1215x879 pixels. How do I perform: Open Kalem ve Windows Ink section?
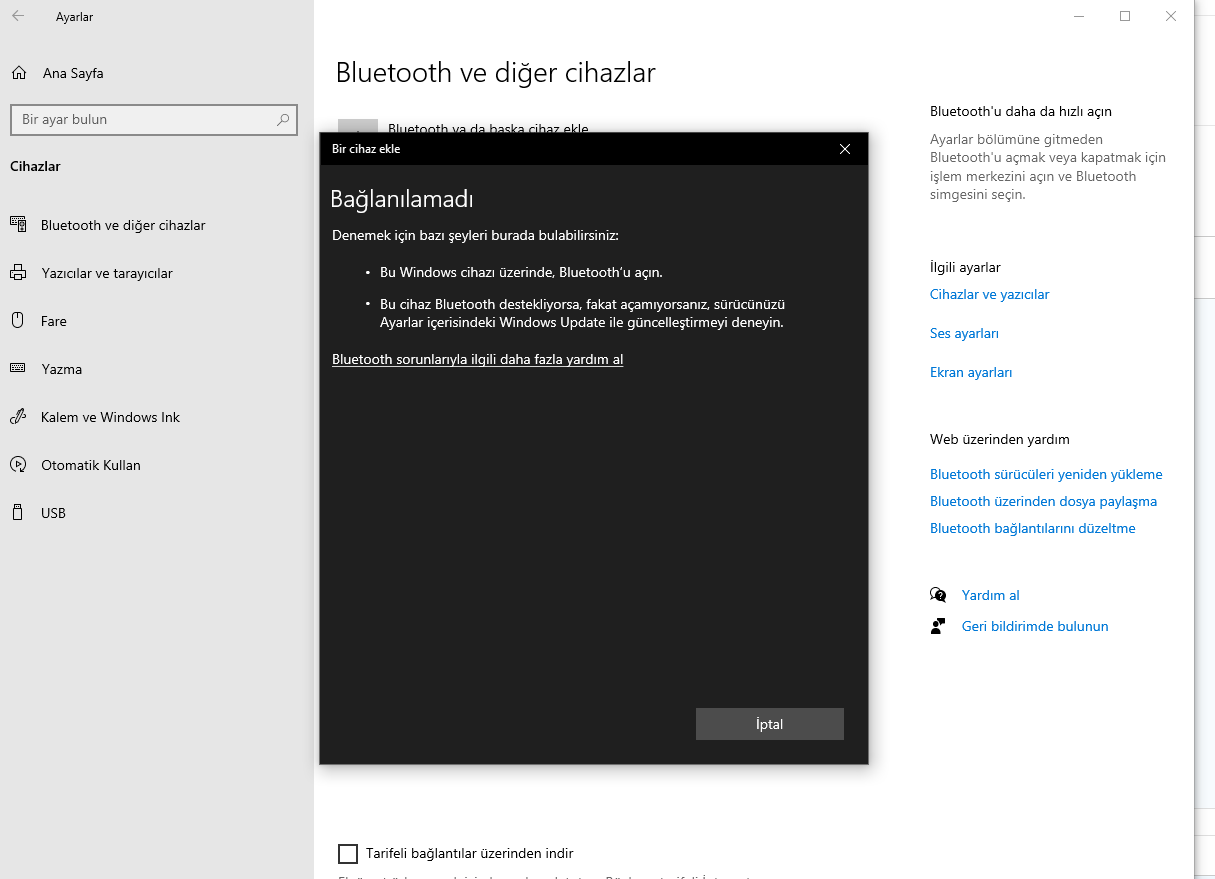[110, 417]
